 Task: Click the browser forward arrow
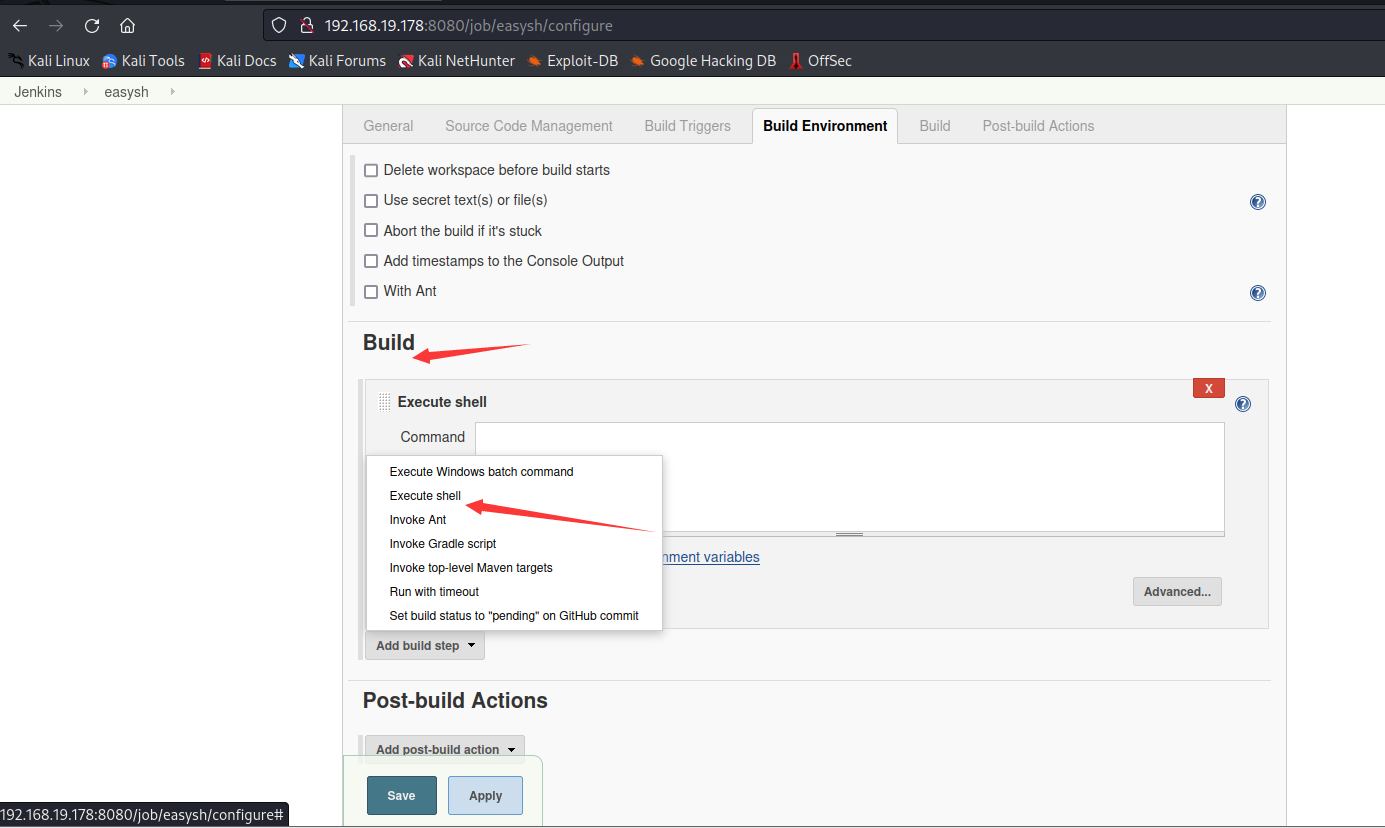(x=56, y=26)
